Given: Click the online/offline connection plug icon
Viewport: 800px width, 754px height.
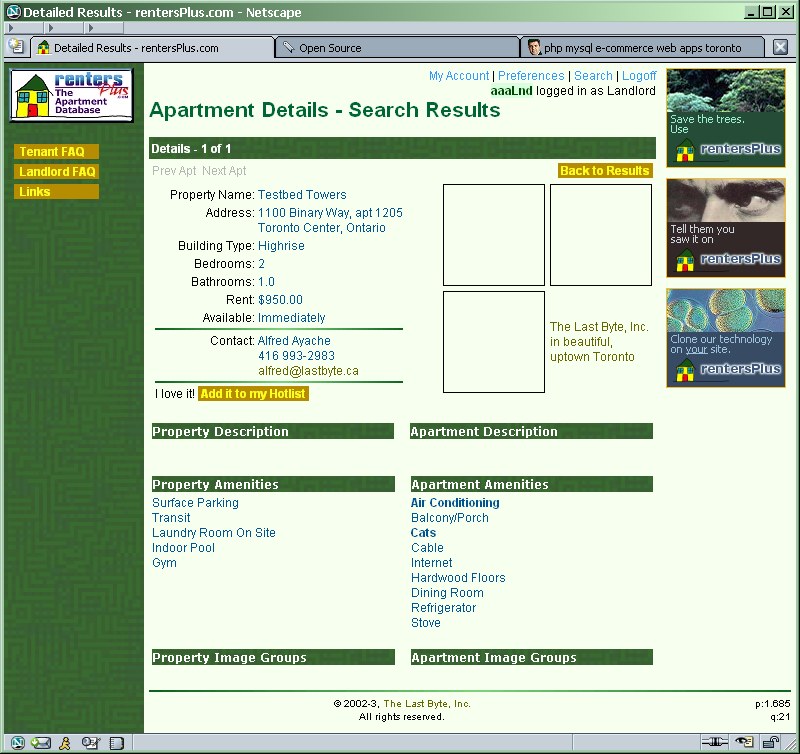Looking at the screenshot, I should pyautogui.click(x=714, y=743).
